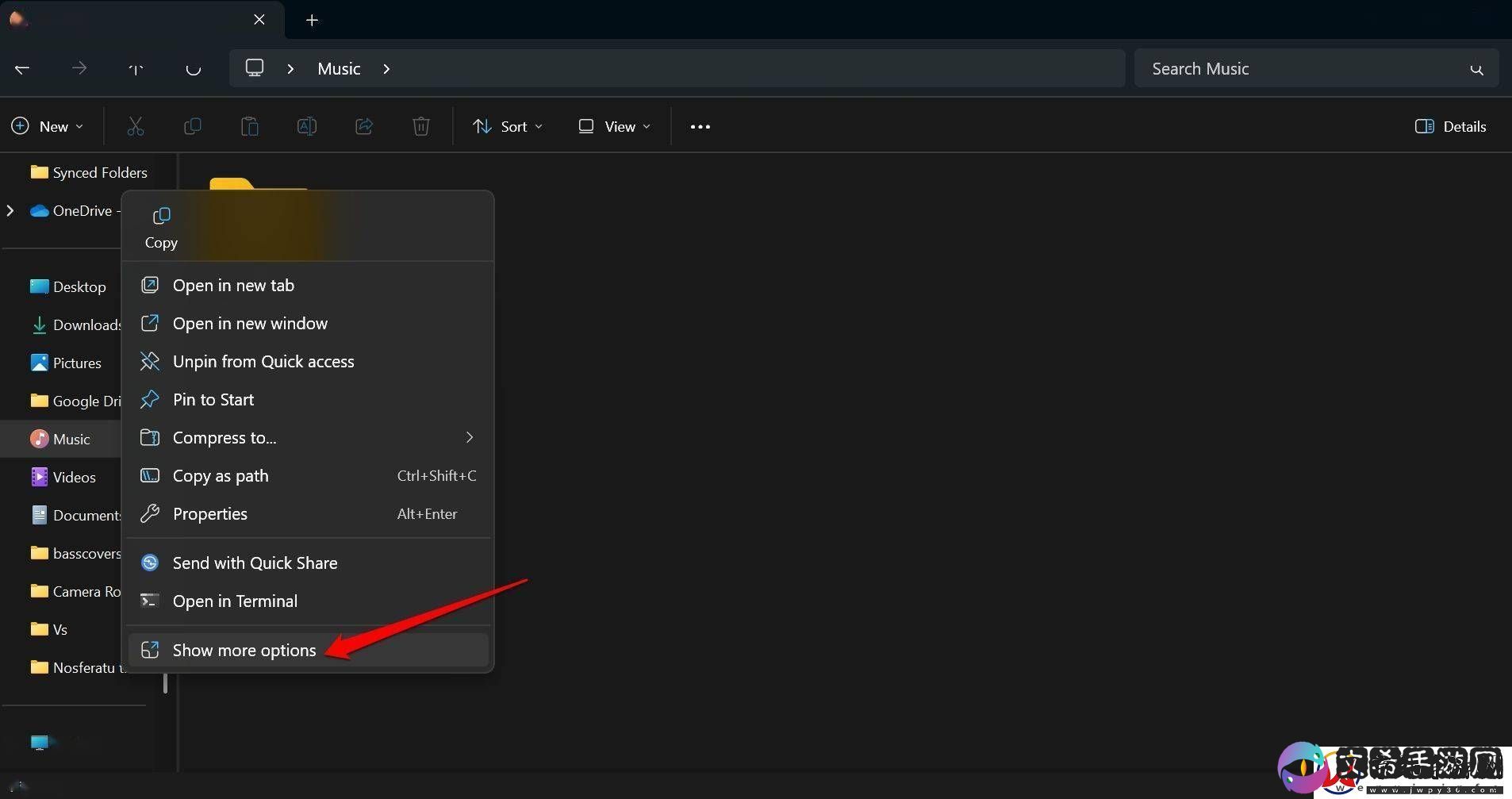Open Vs folder in sidebar
This screenshot has height=799, width=1512.
tap(49, 630)
